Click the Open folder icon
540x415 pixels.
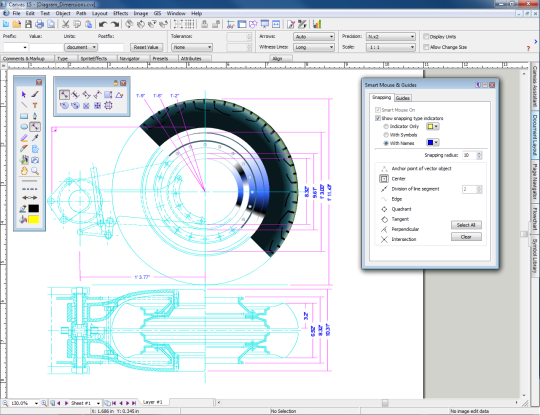[17, 24]
